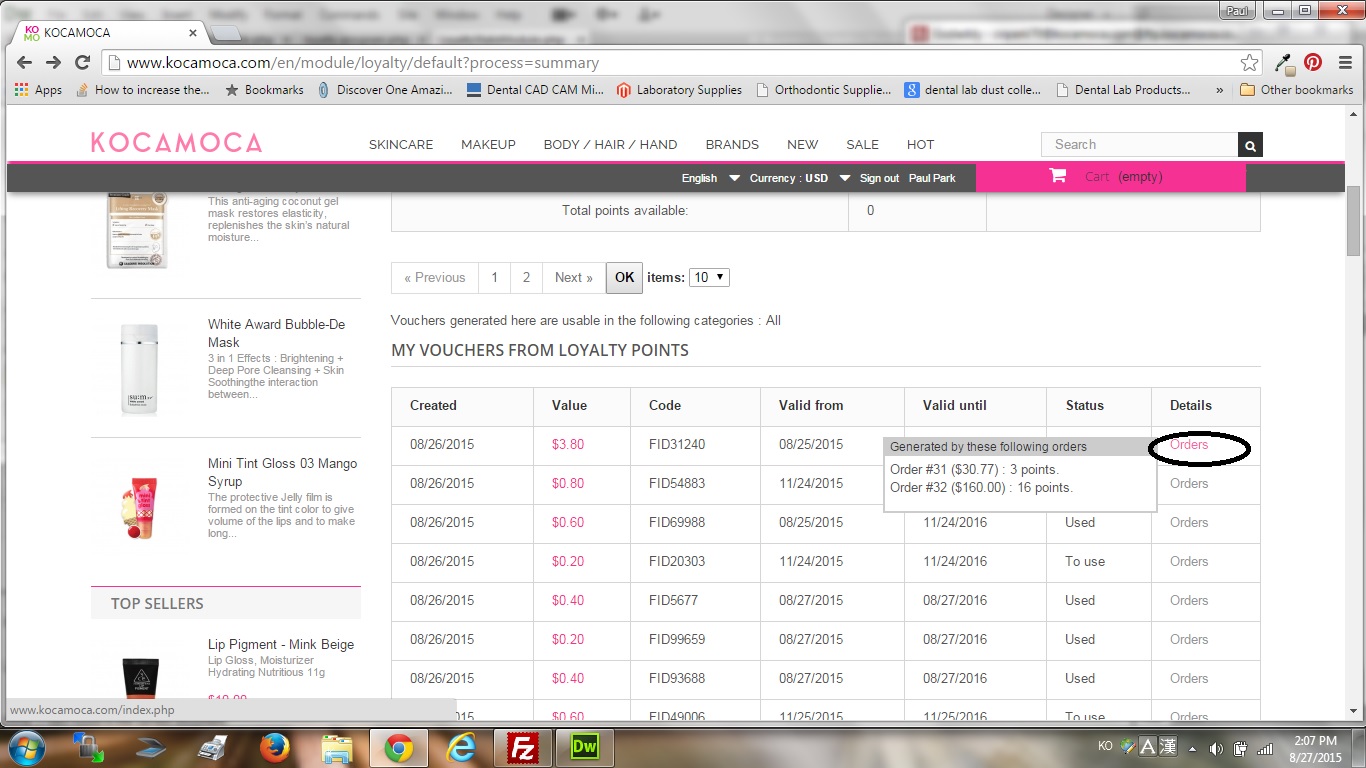This screenshot has height=768, width=1366.
Task: Click the search magnifier button on Kocamoca
Action: (1250, 145)
